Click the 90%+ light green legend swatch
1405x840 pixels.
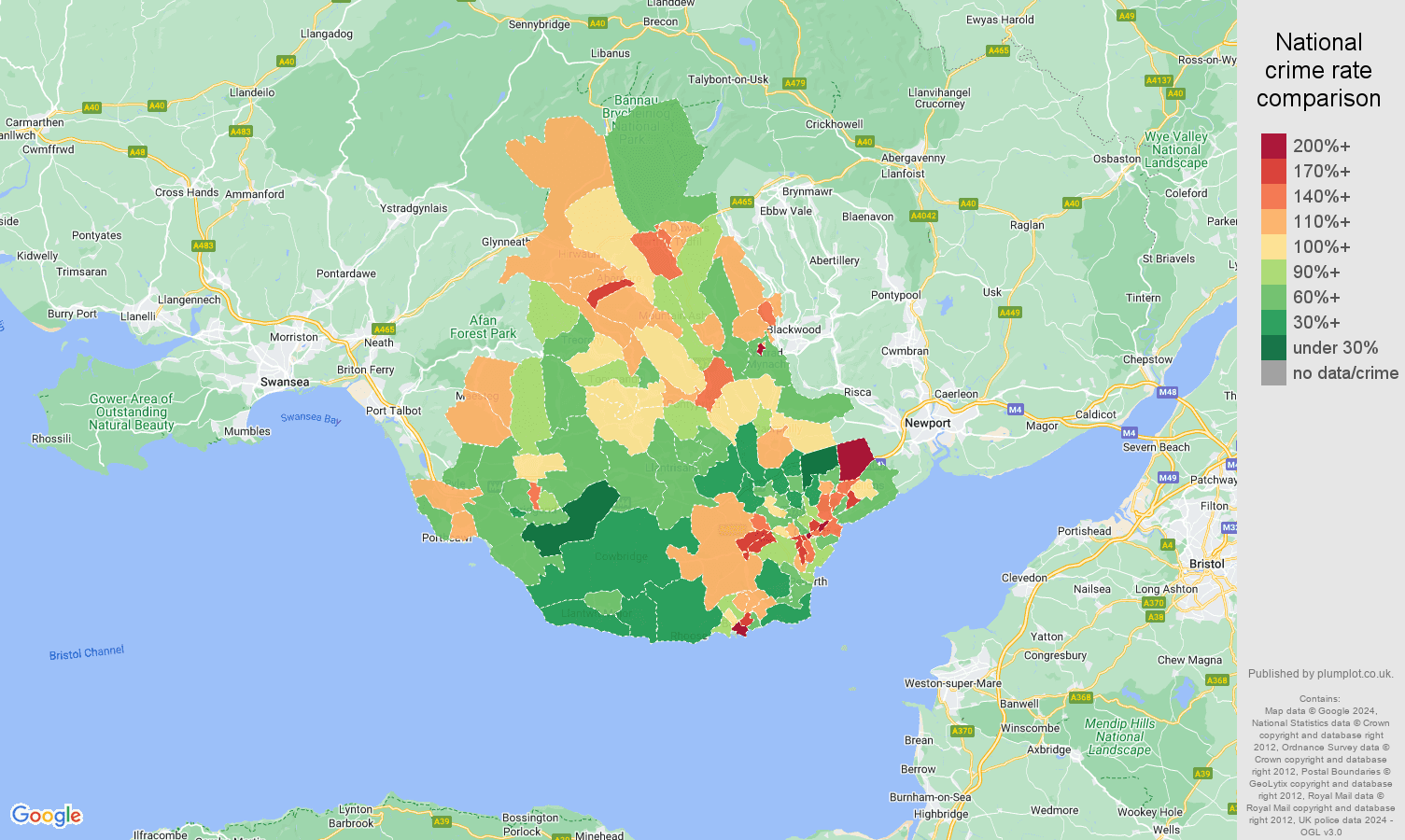[1273, 272]
